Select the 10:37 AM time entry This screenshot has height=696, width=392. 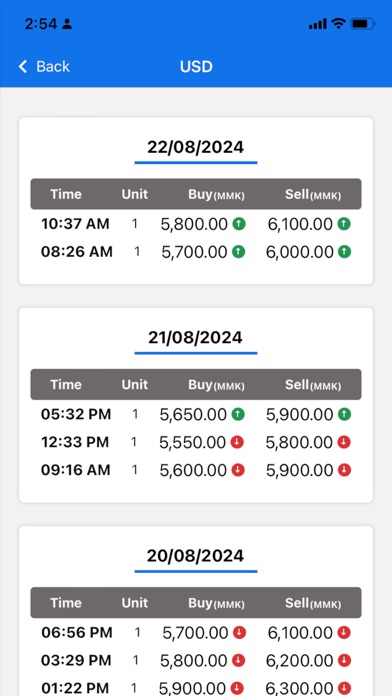(75, 224)
